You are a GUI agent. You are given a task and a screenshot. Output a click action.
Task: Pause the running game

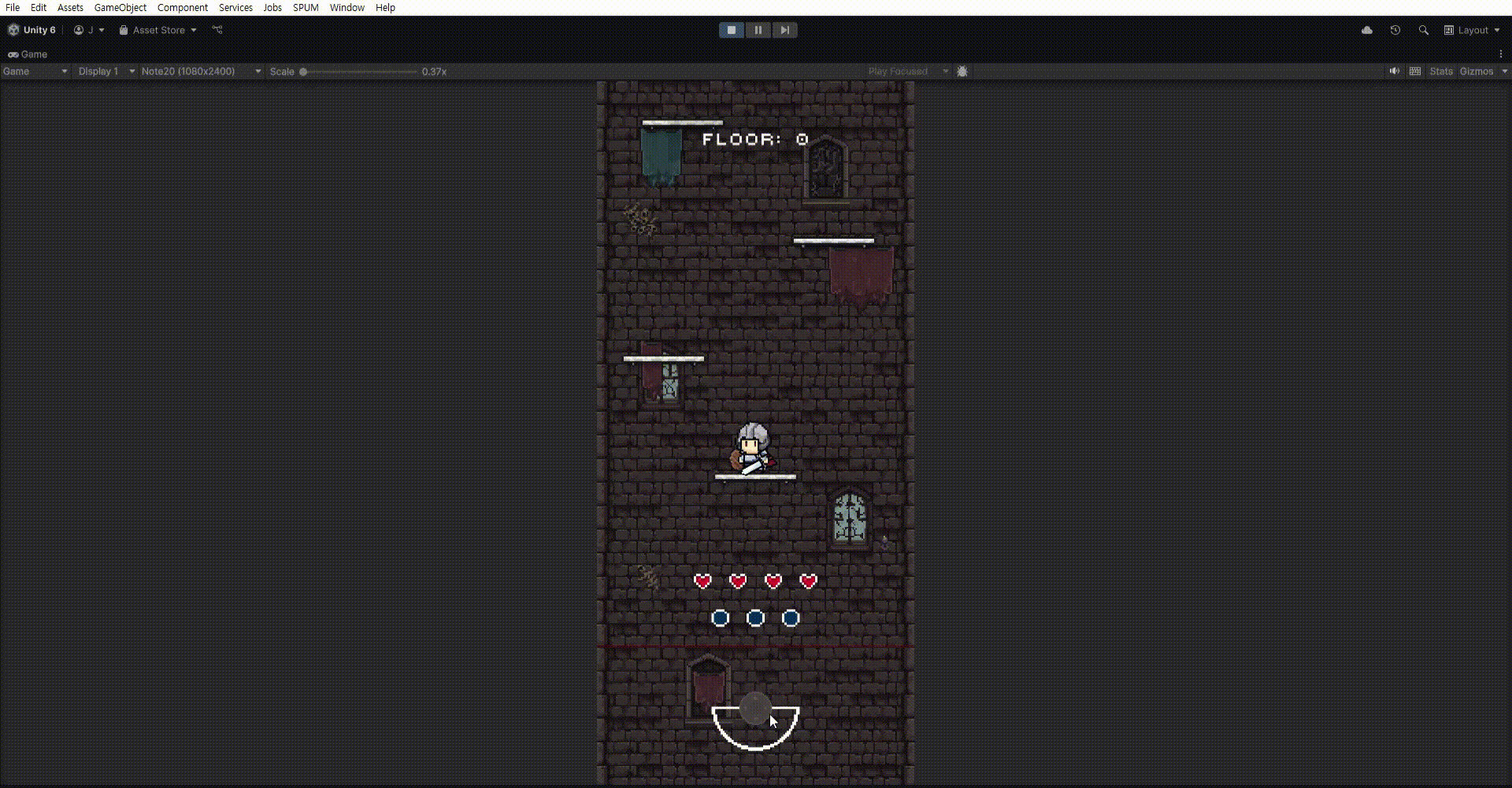pos(758,30)
